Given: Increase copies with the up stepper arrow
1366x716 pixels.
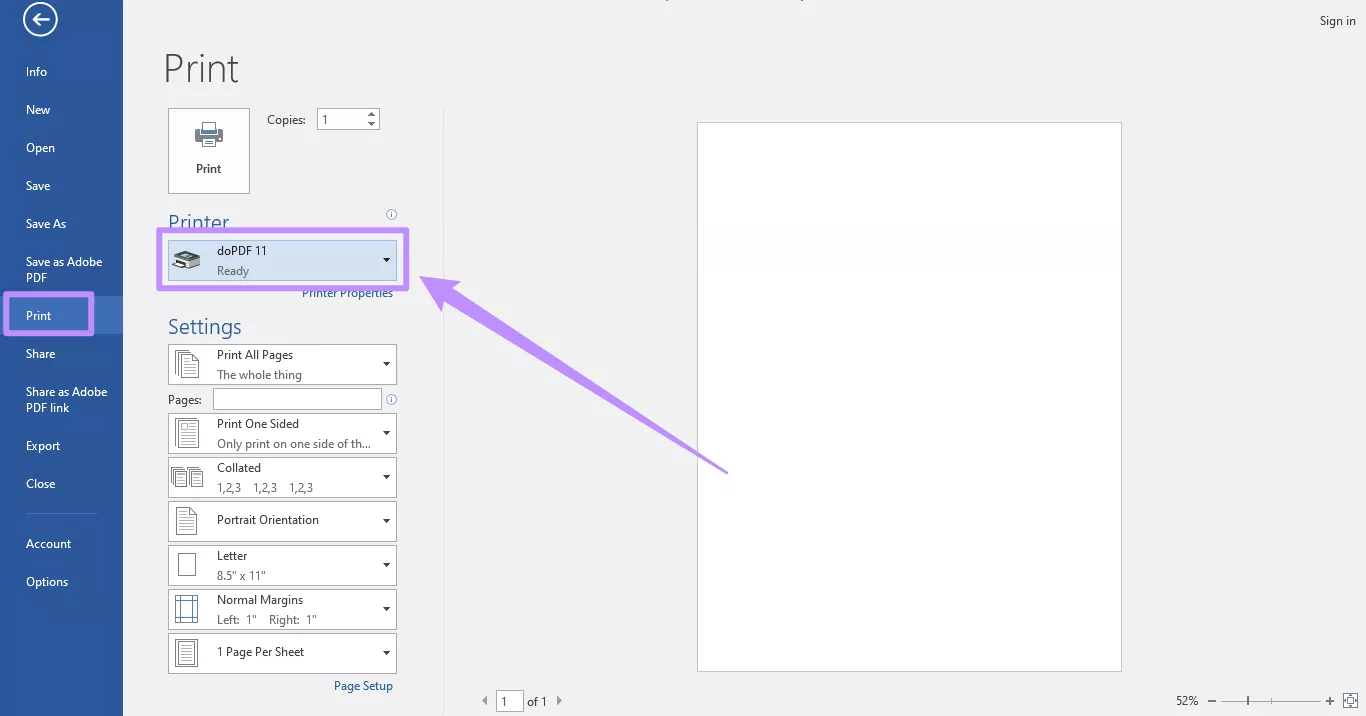Looking at the screenshot, I should pyautogui.click(x=371, y=113).
